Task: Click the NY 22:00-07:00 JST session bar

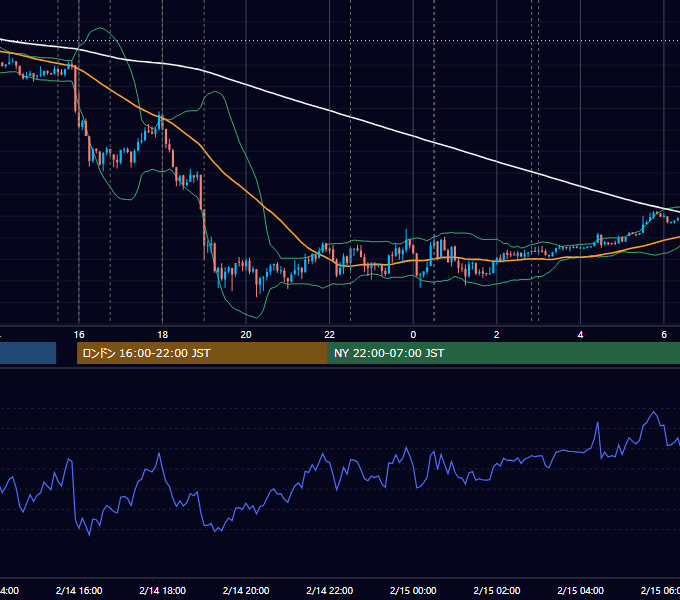Action: (503, 353)
